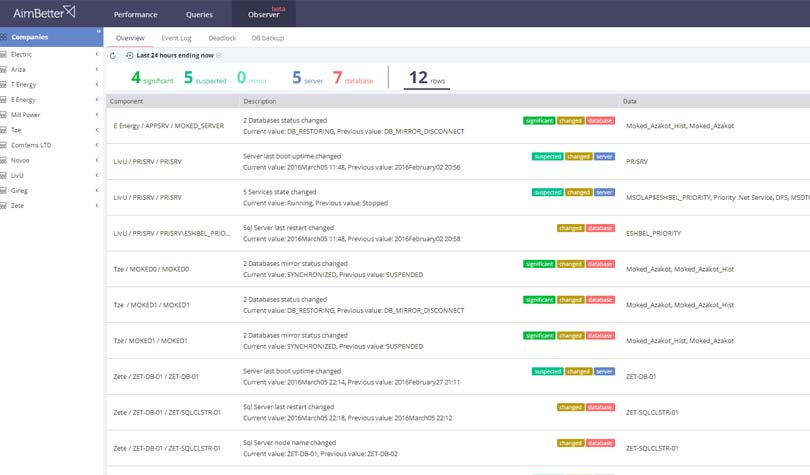This screenshot has height=475, width=810.
Task: Expand the Zete company chevron
Action: click(x=97, y=205)
